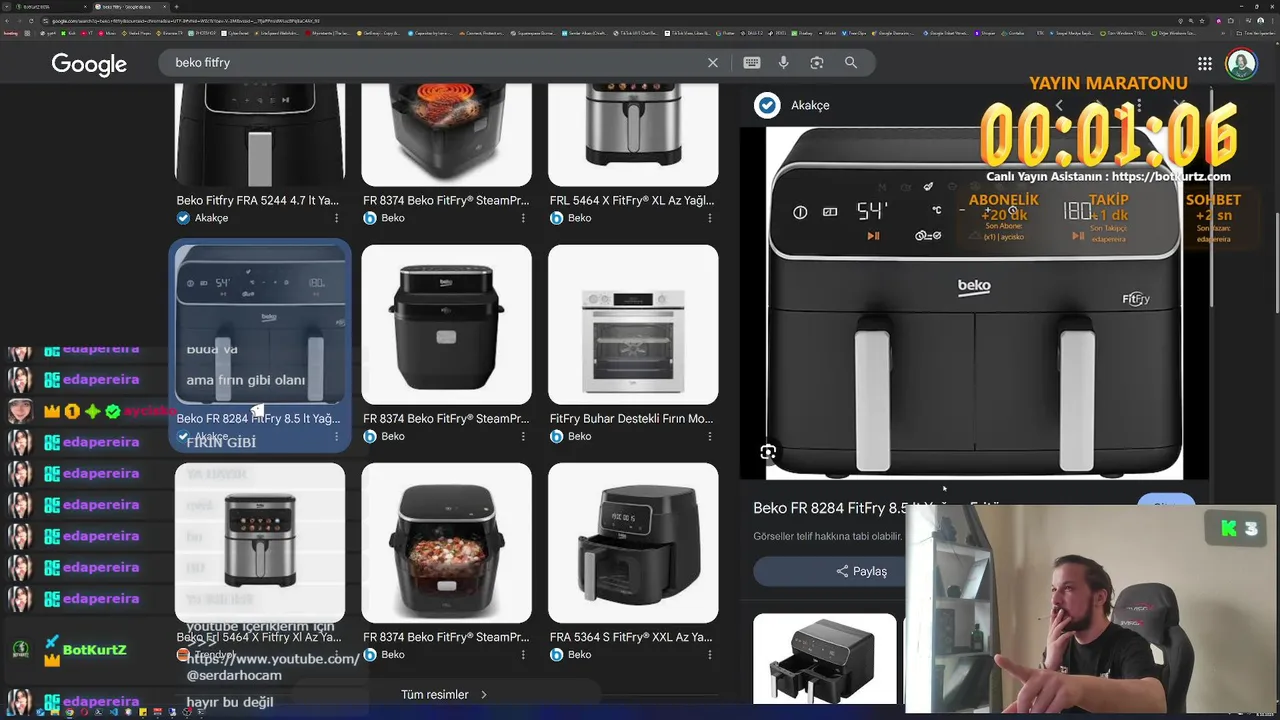
Task: Select the stainless FRL 5464 X fryer thumbnail
Action: pos(633,135)
